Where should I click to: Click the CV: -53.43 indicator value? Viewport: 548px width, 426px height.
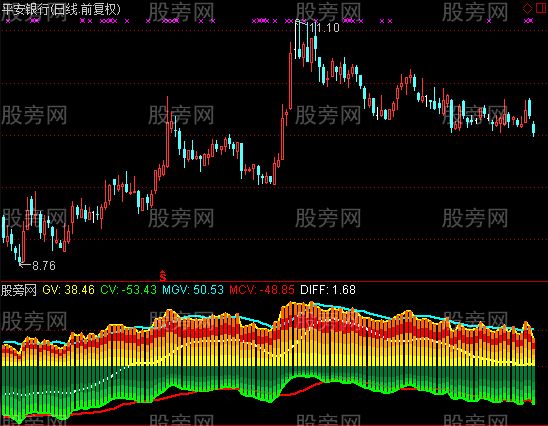pos(128,290)
